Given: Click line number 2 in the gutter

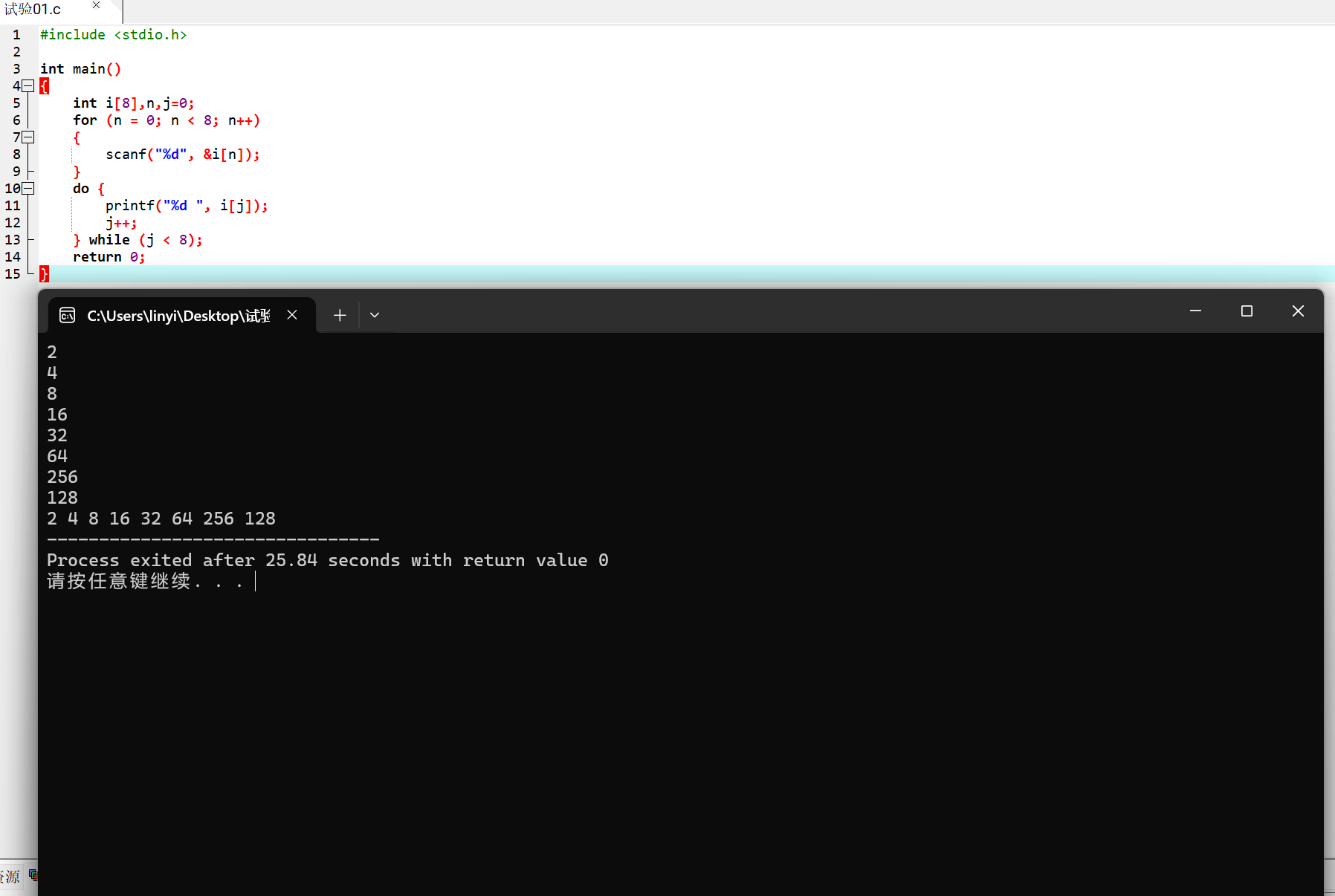Looking at the screenshot, I should tap(16, 51).
